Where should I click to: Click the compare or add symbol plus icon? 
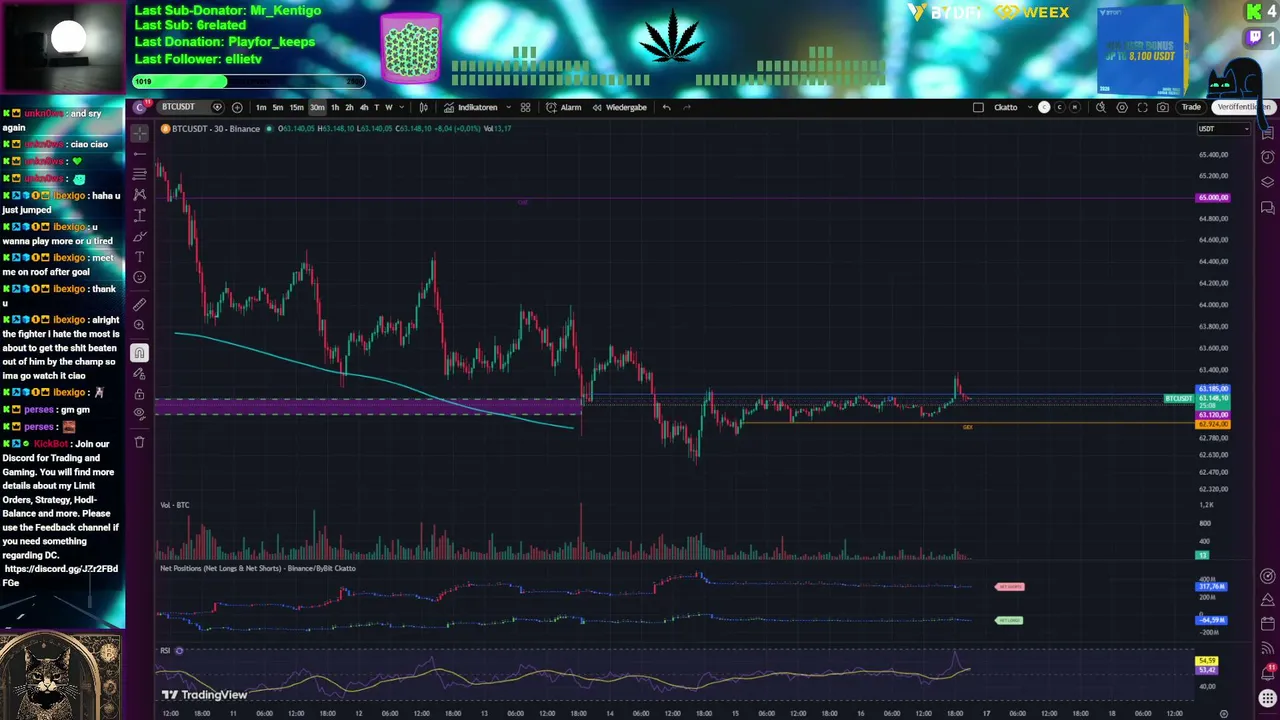click(x=237, y=107)
